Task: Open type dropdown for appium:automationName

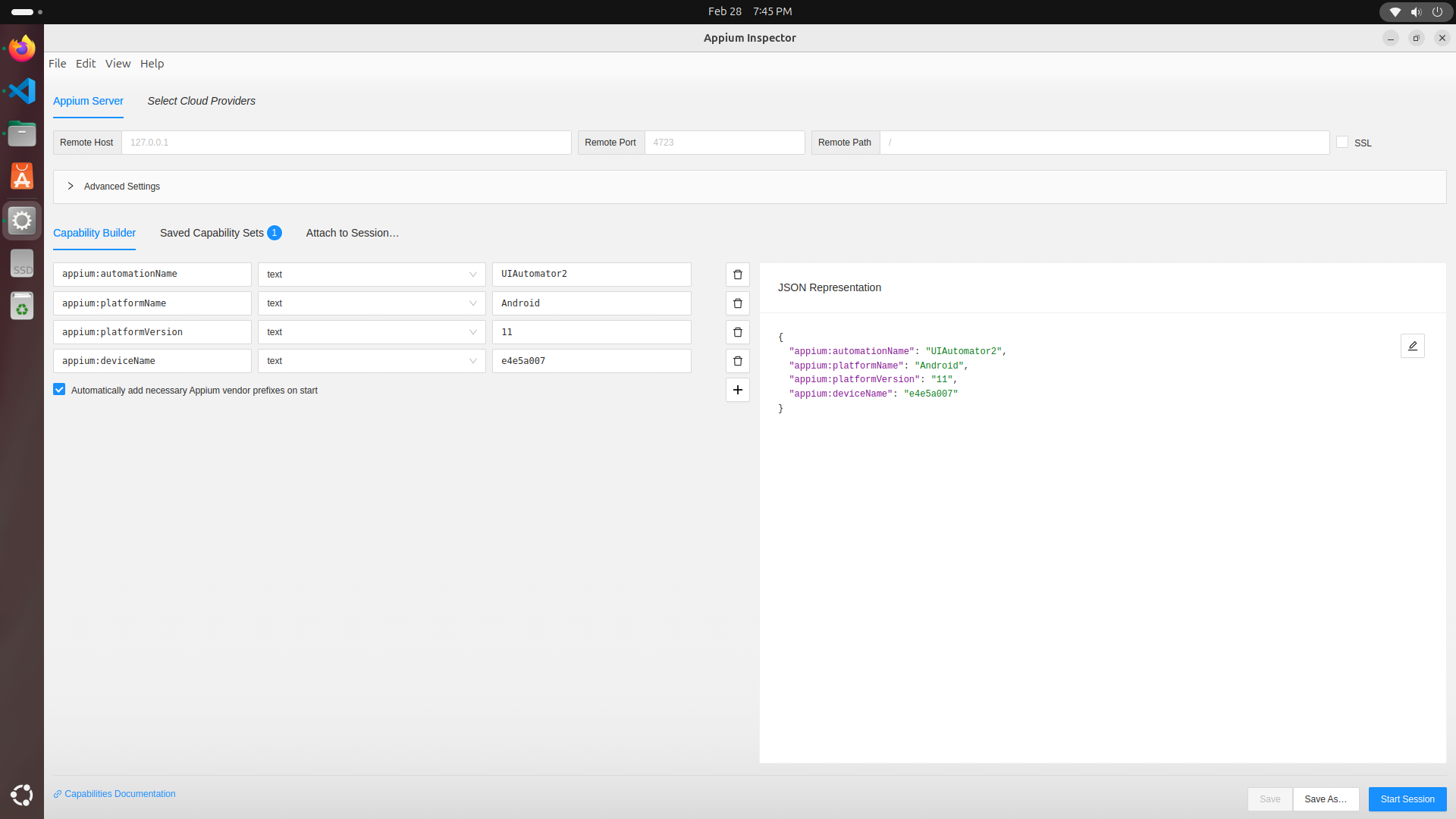Action: [371, 275]
